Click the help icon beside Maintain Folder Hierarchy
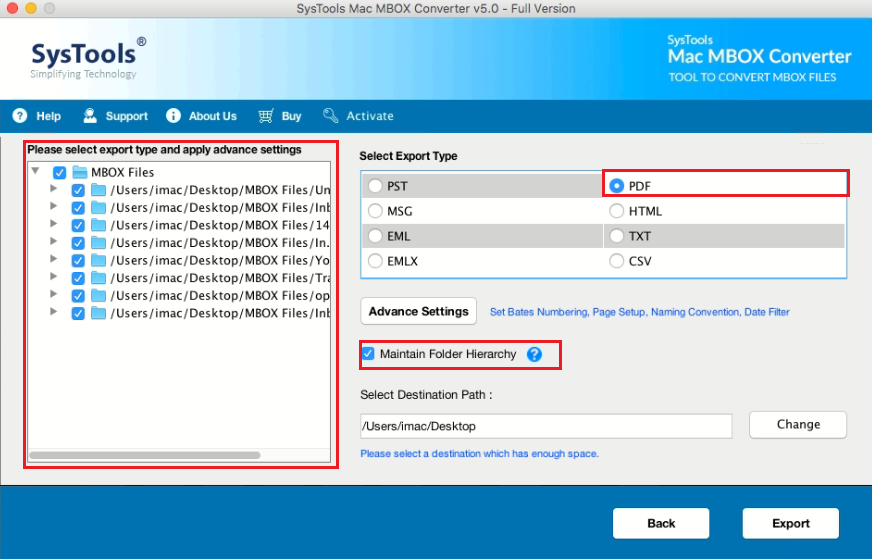 (534, 354)
